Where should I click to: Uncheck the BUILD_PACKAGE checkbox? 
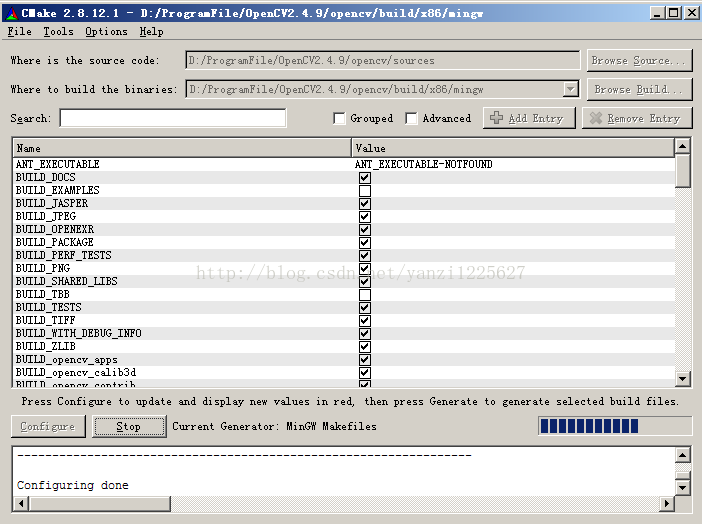[365, 243]
